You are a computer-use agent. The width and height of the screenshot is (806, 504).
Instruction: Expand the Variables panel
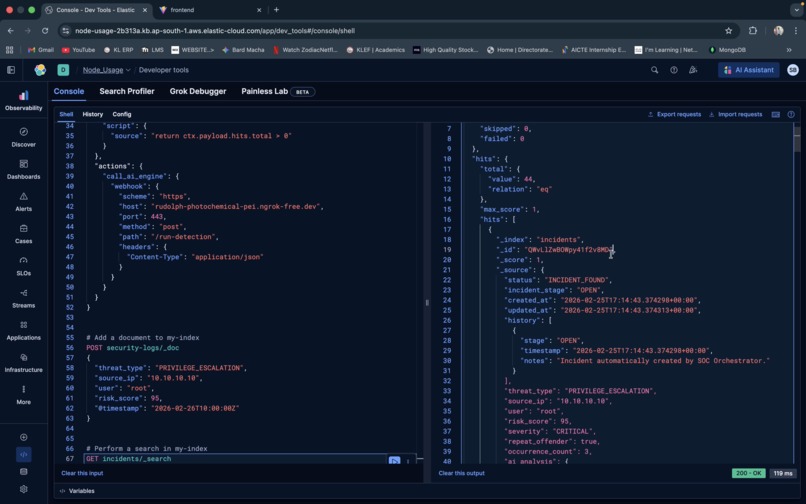78,491
